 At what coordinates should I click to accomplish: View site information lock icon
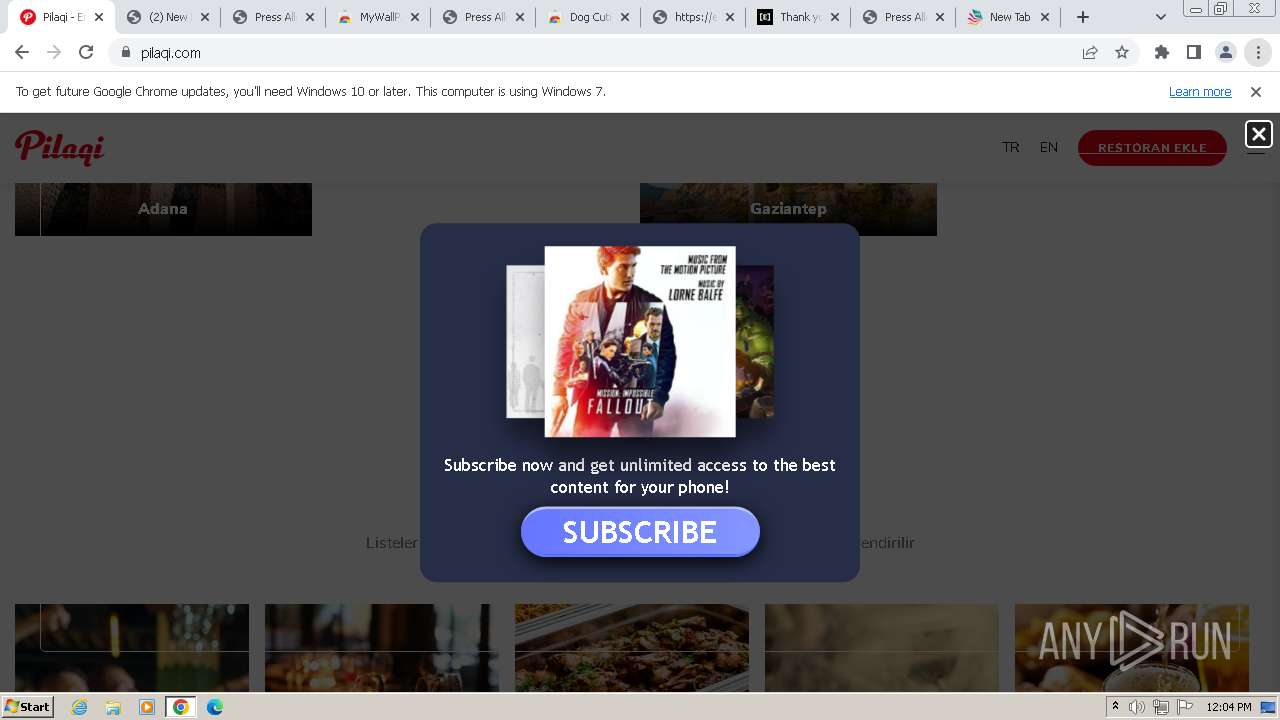[126, 53]
